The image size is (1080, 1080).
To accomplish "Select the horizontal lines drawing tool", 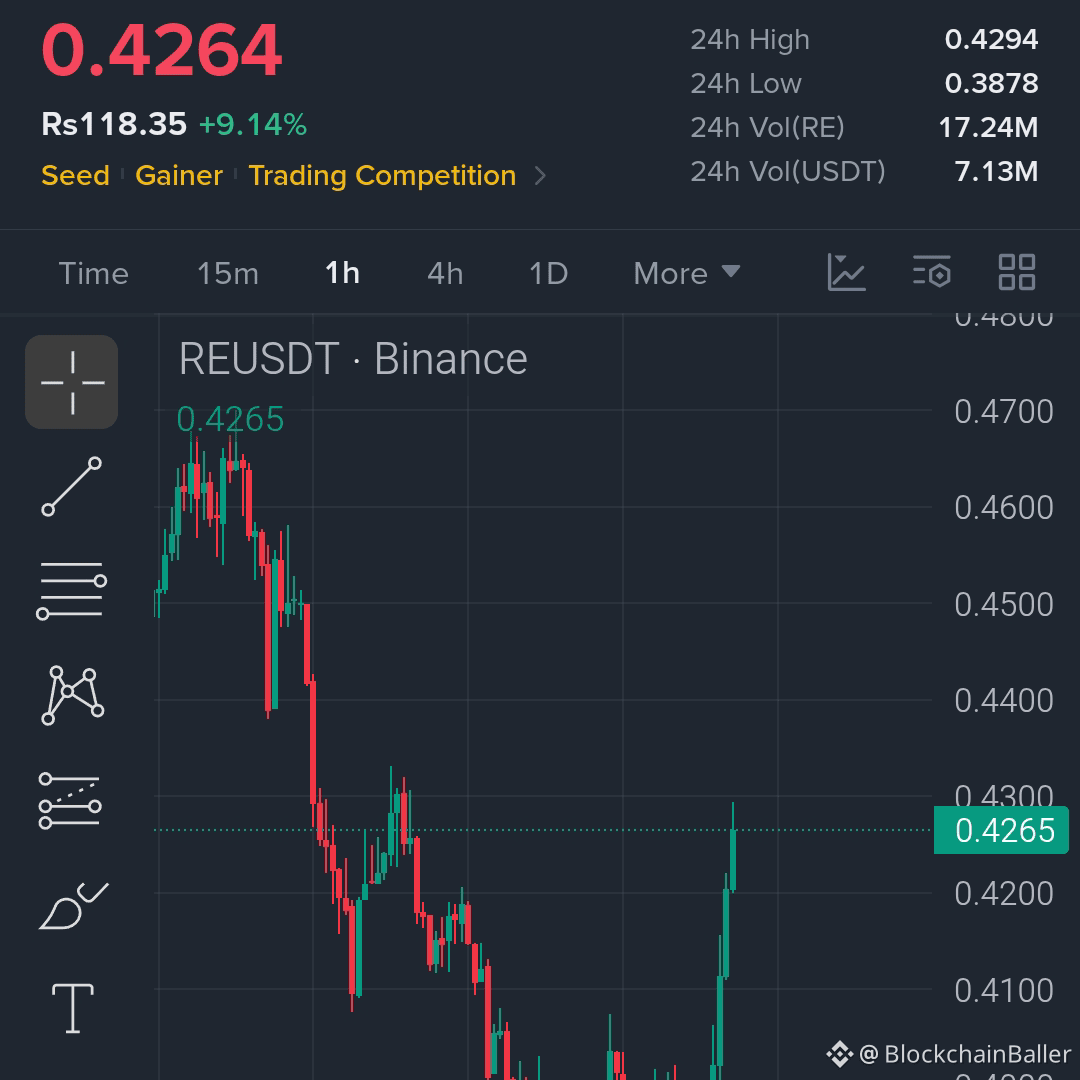I will [72, 590].
